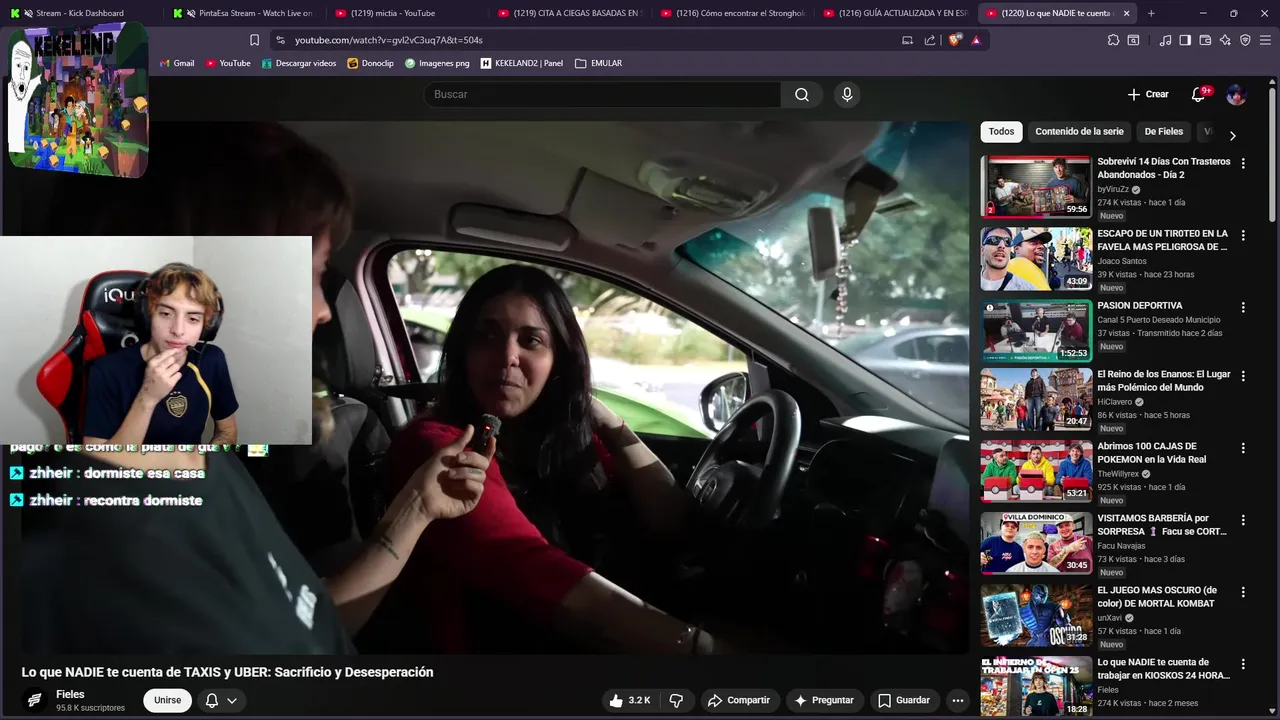Click the Crear button

[1148, 94]
